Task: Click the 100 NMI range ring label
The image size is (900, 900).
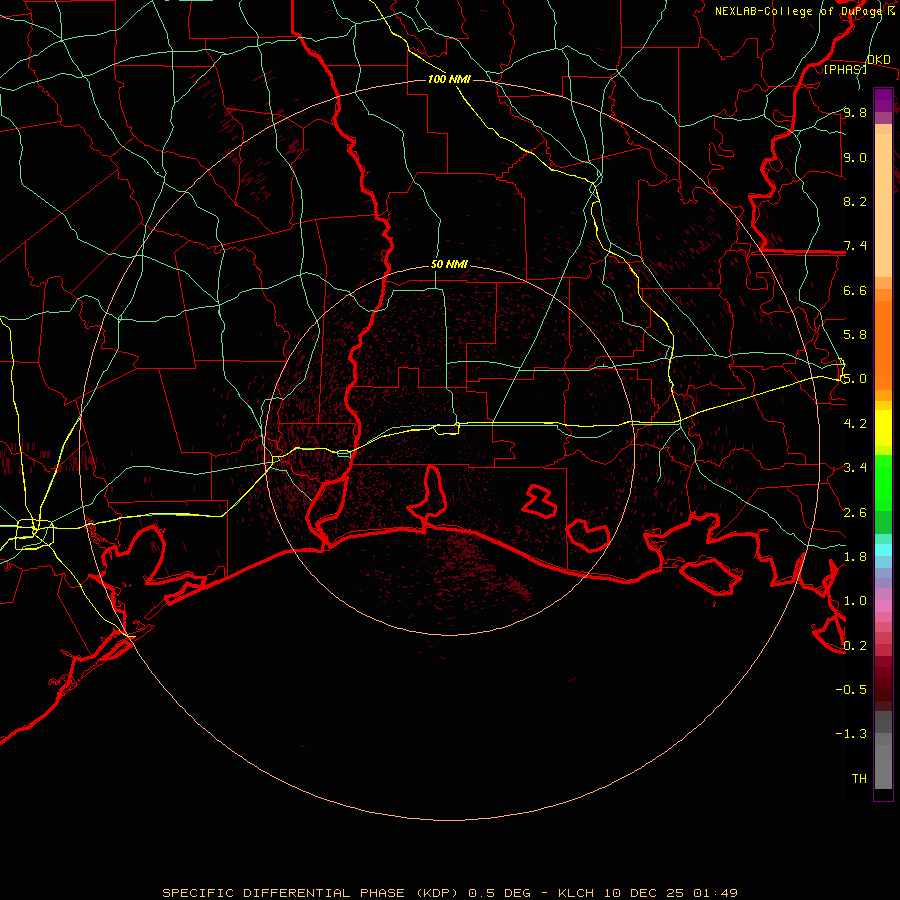Action: pos(449,79)
